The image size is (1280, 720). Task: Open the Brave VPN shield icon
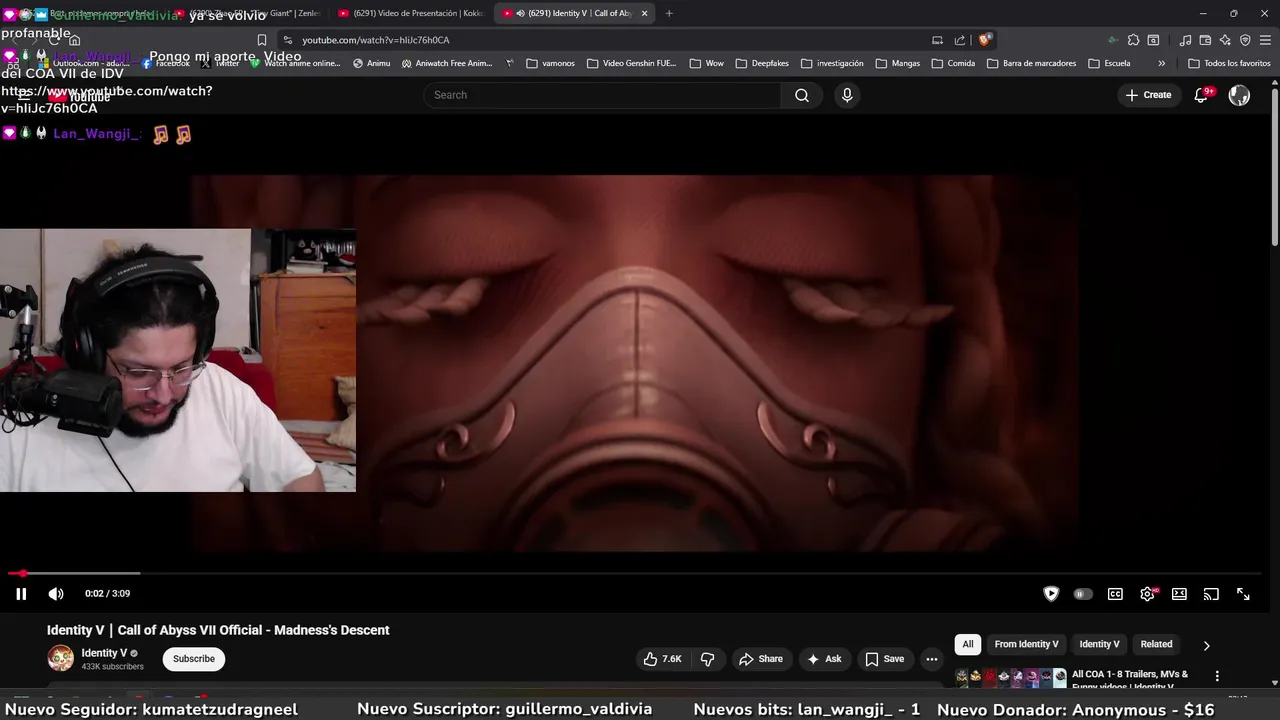[1245, 40]
